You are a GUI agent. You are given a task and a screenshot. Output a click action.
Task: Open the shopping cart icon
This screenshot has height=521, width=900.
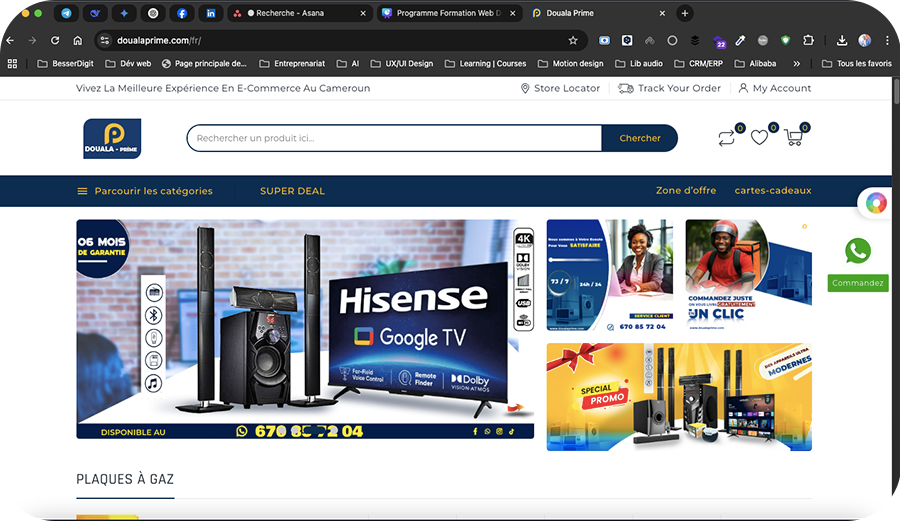(794, 138)
